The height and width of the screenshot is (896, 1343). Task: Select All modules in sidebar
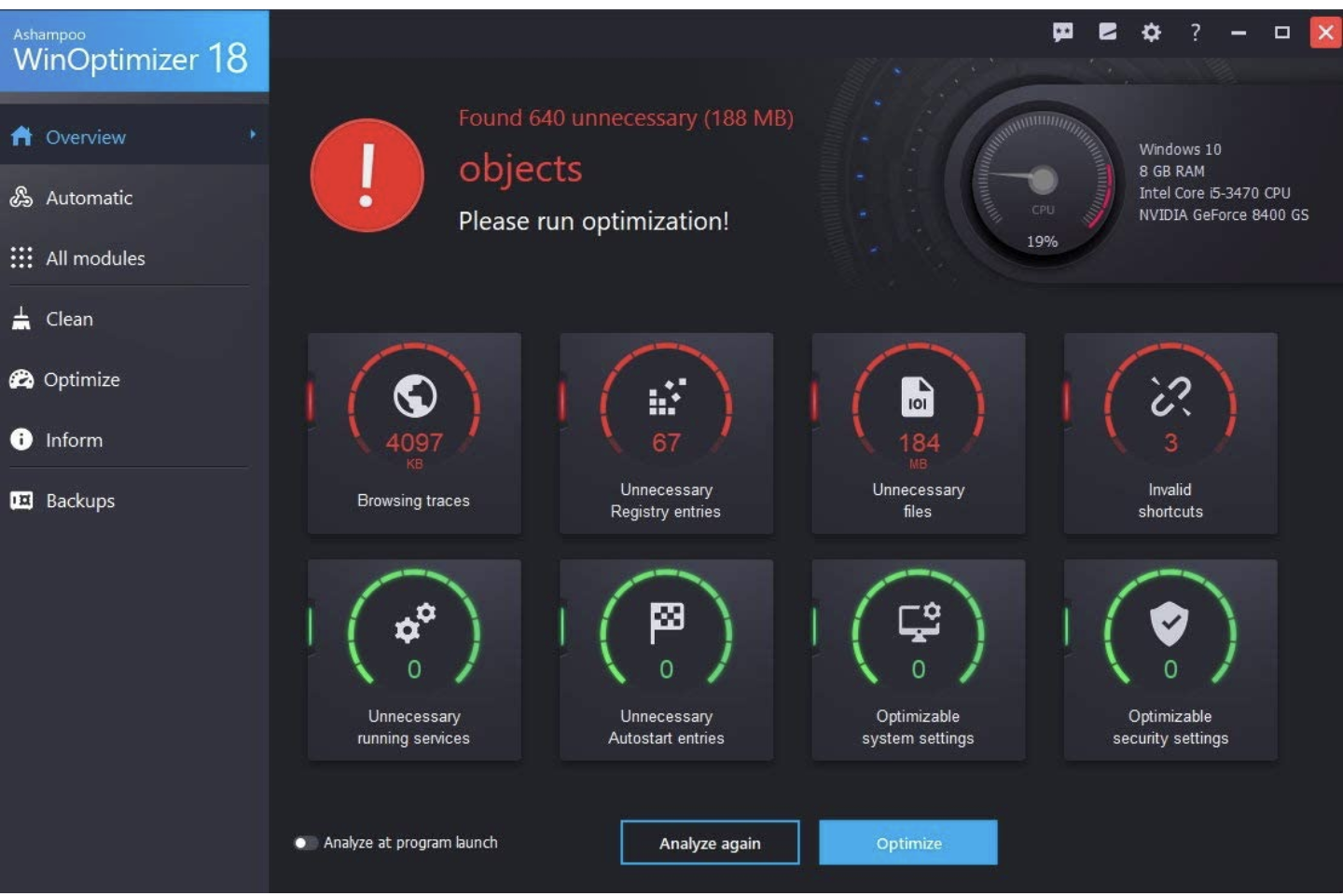coord(95,258)
